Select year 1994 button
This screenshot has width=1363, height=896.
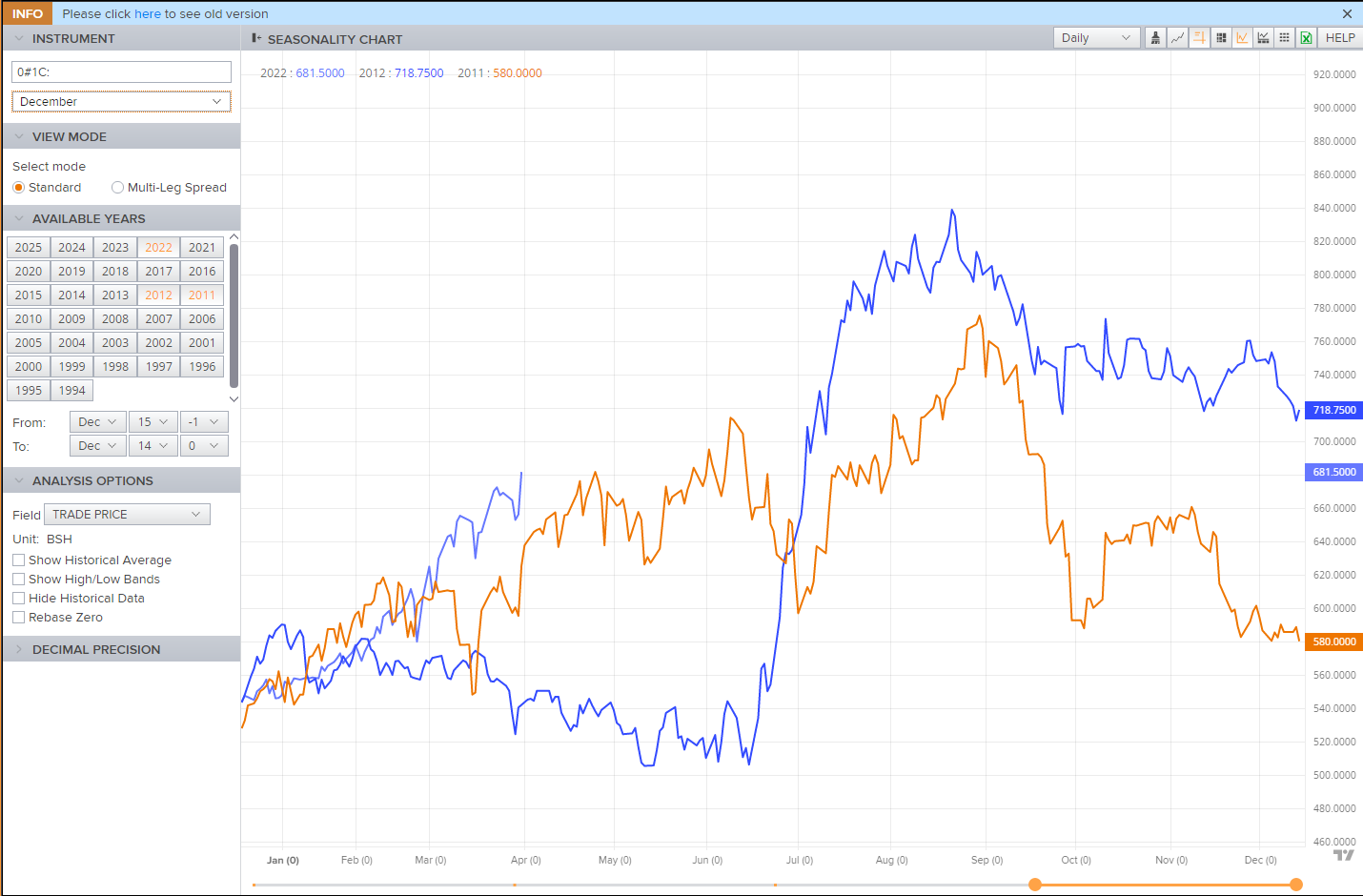71,390
